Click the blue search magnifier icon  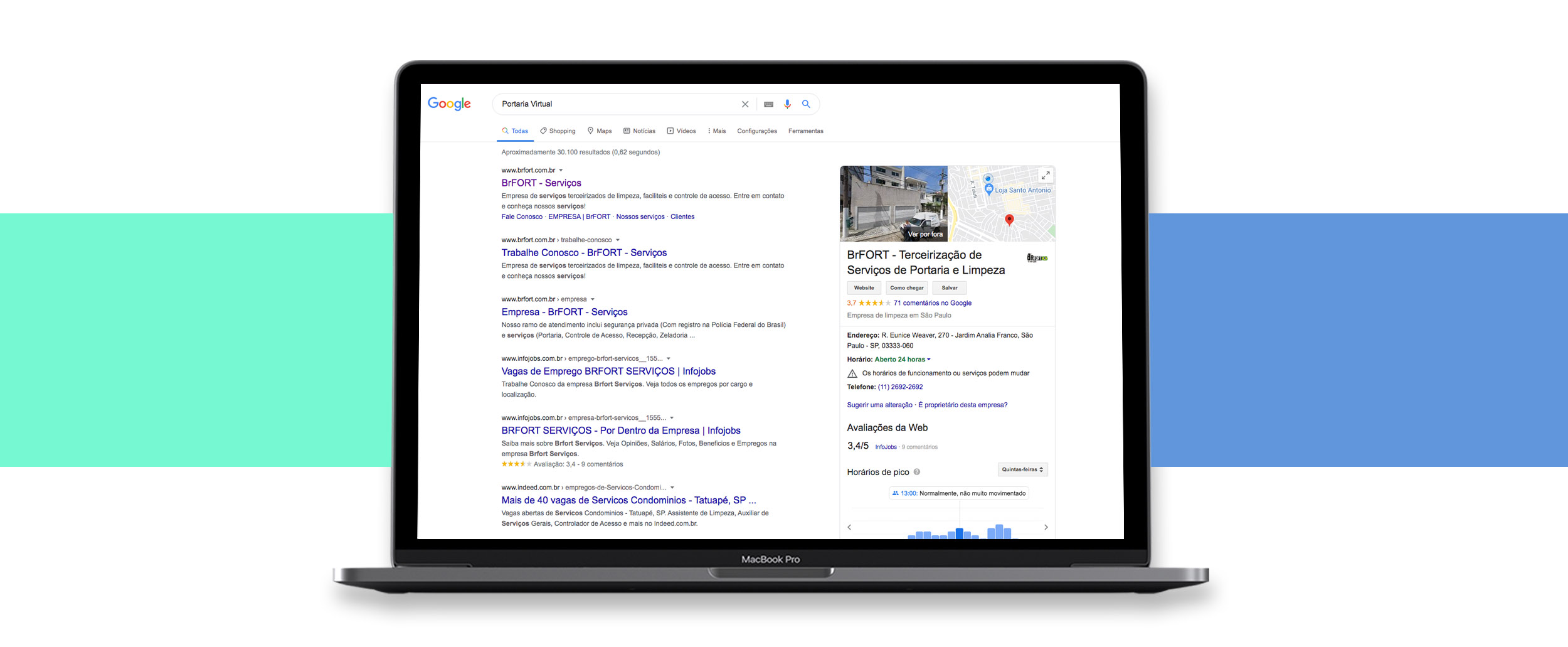[806, 104]
